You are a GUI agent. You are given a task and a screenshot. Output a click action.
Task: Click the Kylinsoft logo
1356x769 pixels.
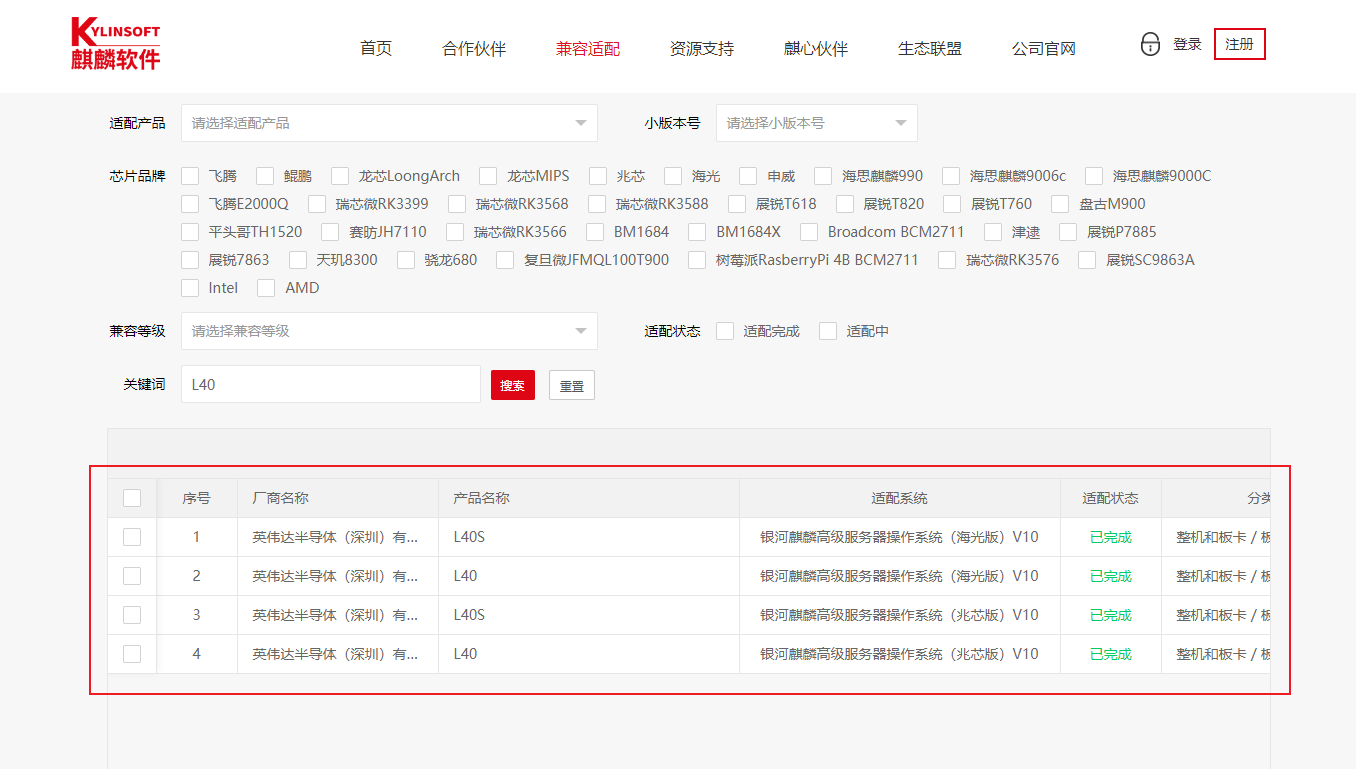pyautogui.click(x=116, y=44)
